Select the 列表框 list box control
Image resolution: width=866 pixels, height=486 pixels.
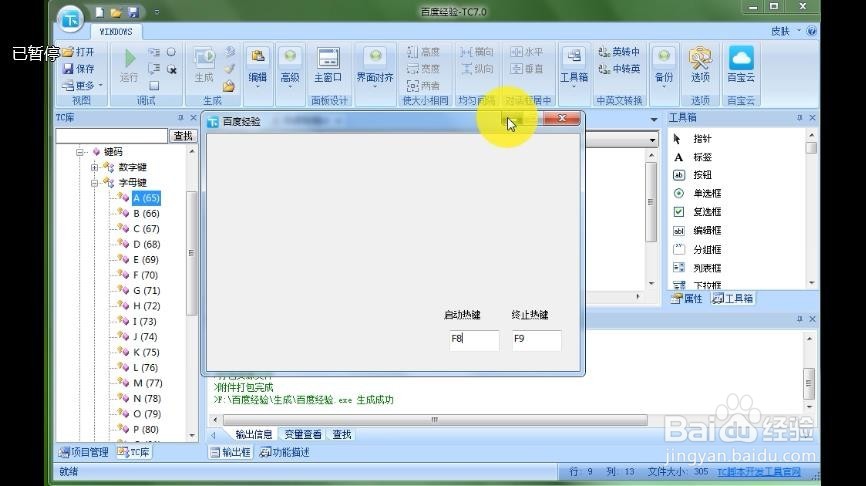pyautogui.click(x=697, y=268)
